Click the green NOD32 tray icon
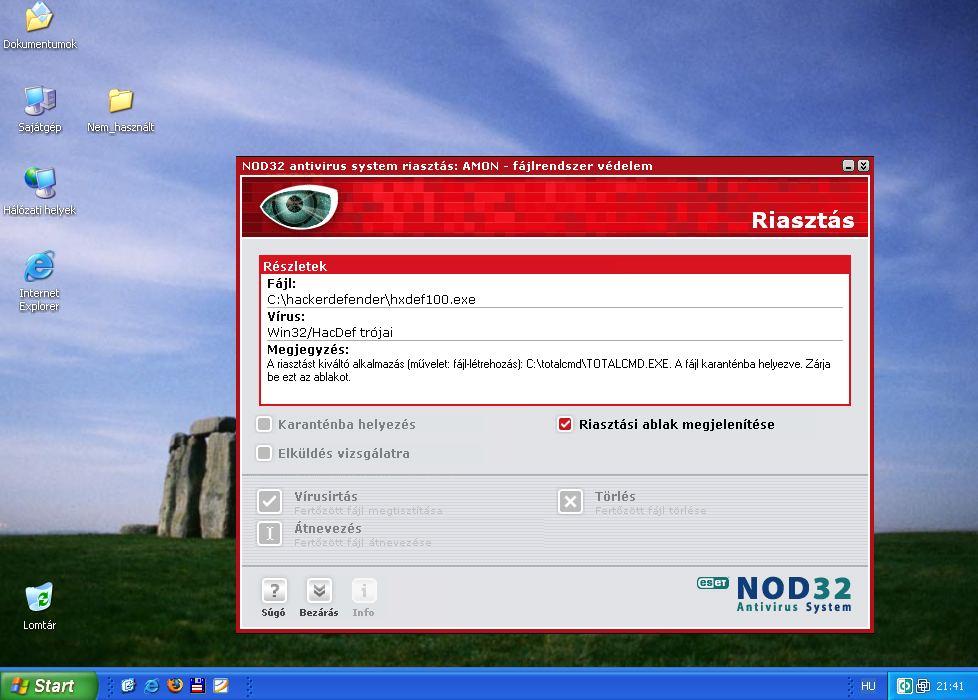This screenshot has width=978, height=700. (x=904, y=686)
